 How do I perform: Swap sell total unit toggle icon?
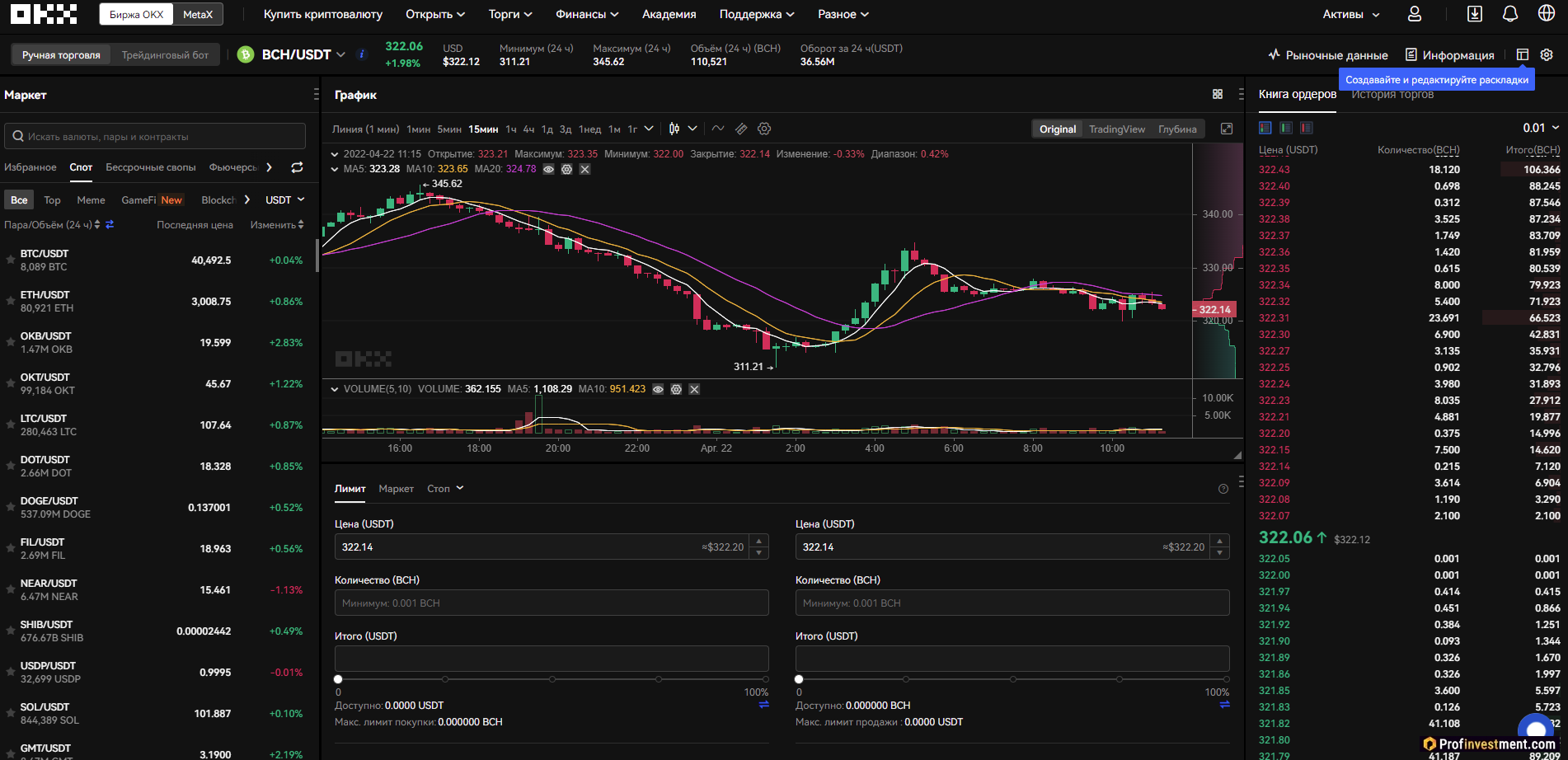click(x=1225, y=705)
